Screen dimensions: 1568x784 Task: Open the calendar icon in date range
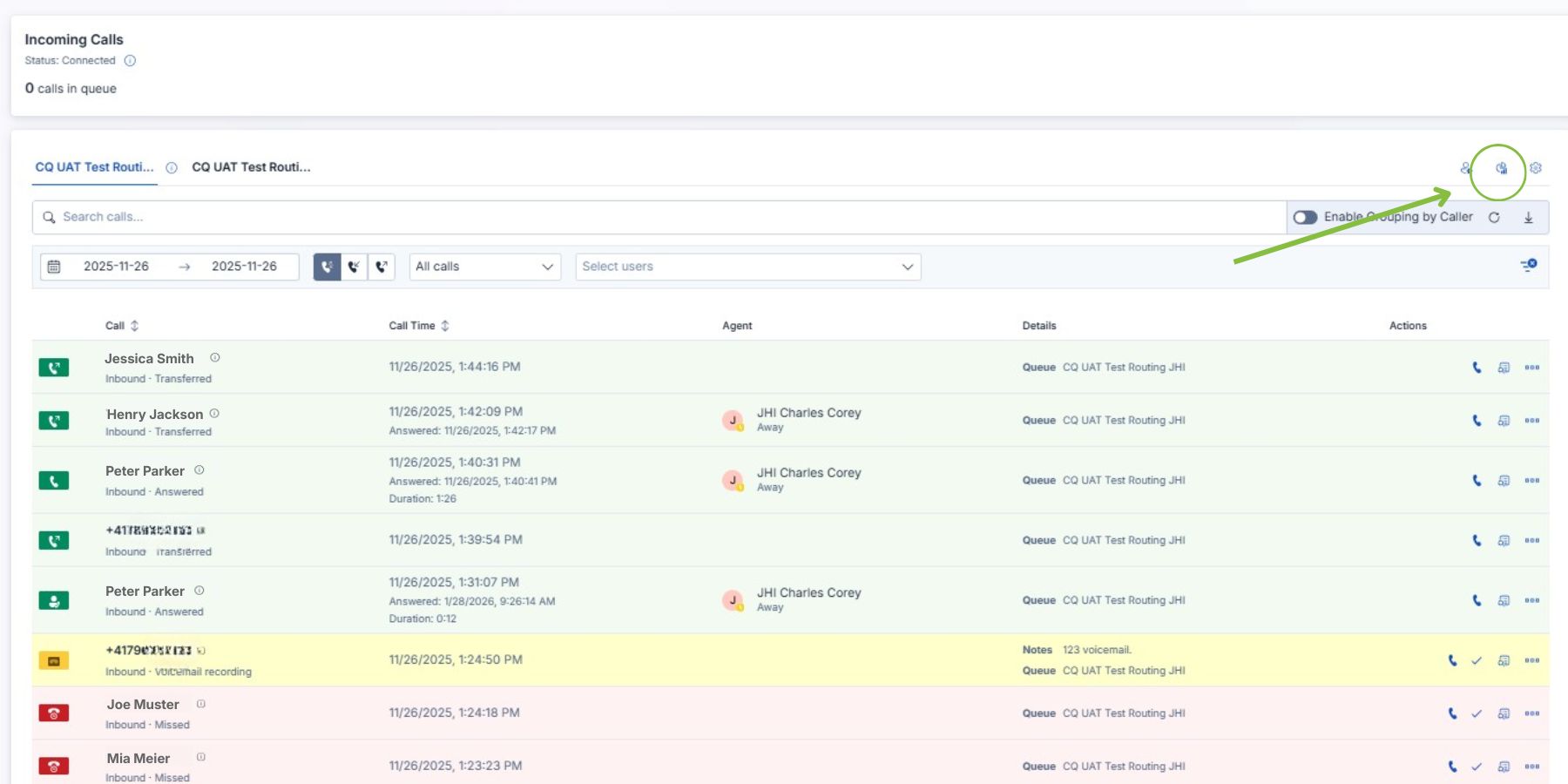(x=54, y=267)
